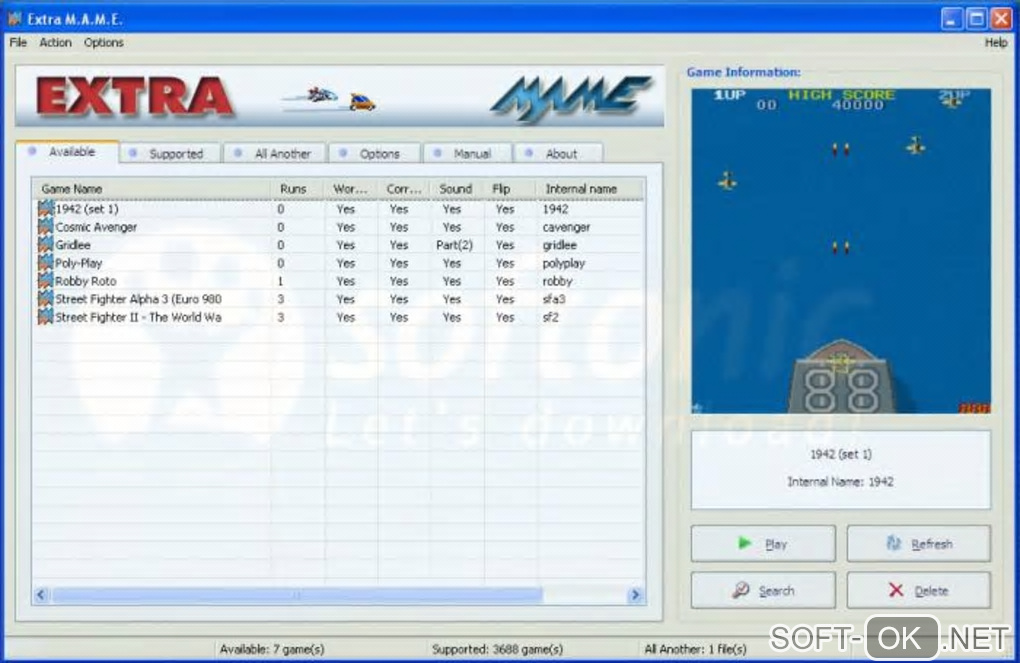Click the icon beside Robby Roto

pos(46,280)
